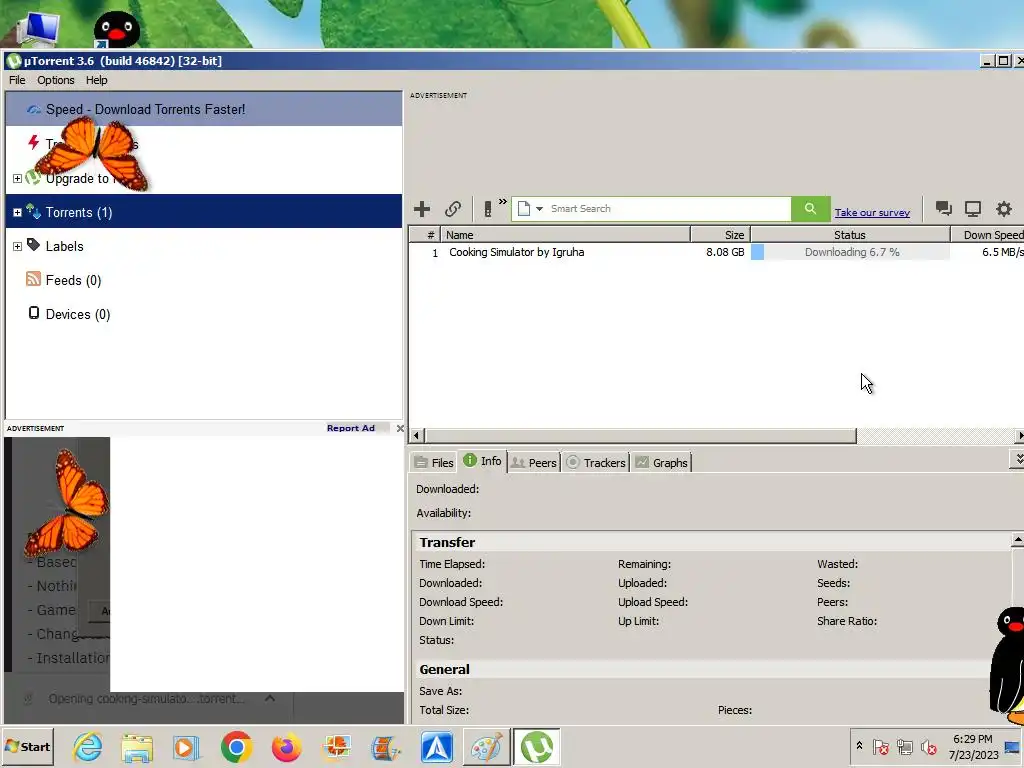Click the Smart Search input field
This screenshot has width=1024, height=768.
point(668,209)
